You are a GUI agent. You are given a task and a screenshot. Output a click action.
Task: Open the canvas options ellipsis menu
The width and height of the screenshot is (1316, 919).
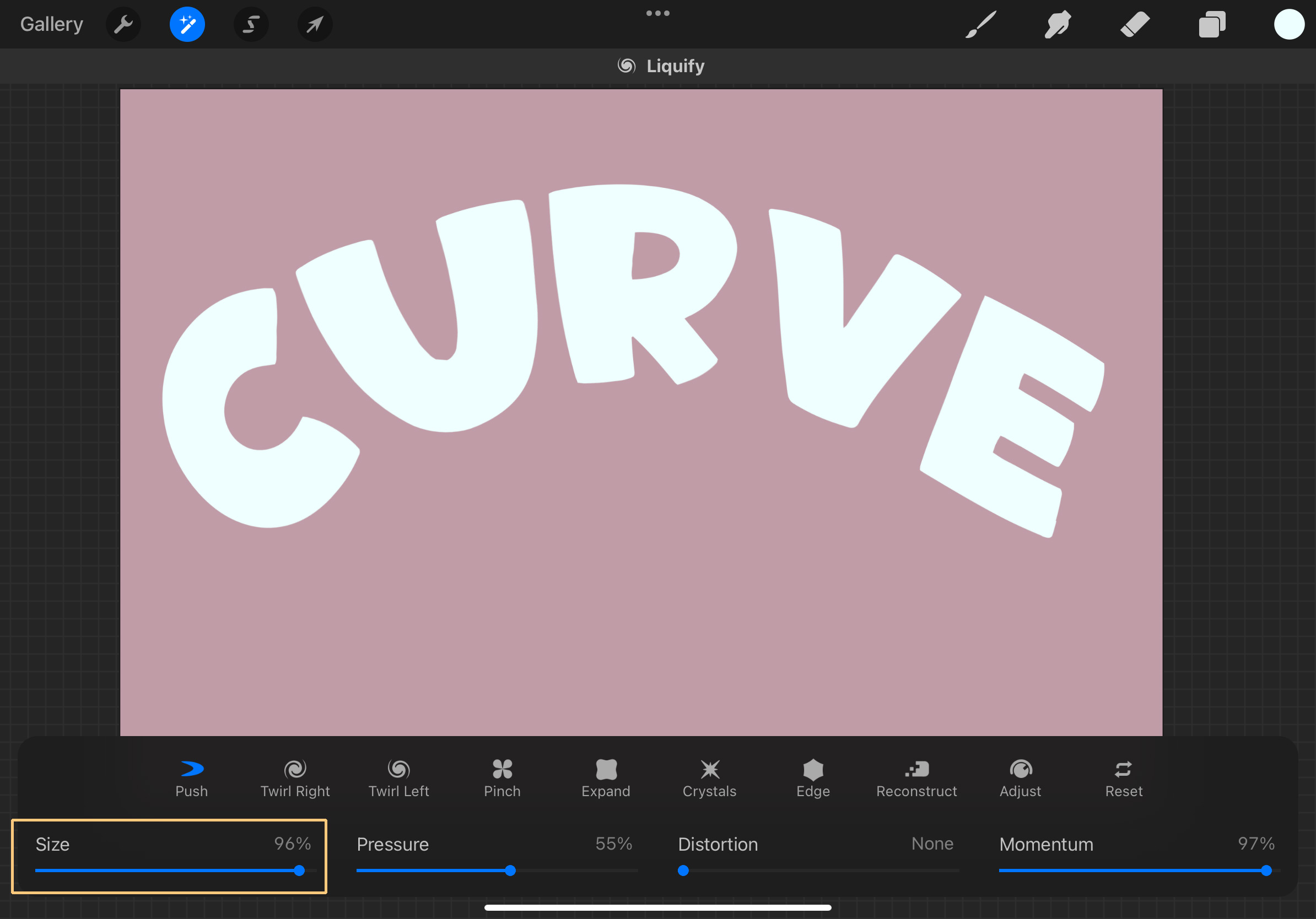[x=657, y=13]
